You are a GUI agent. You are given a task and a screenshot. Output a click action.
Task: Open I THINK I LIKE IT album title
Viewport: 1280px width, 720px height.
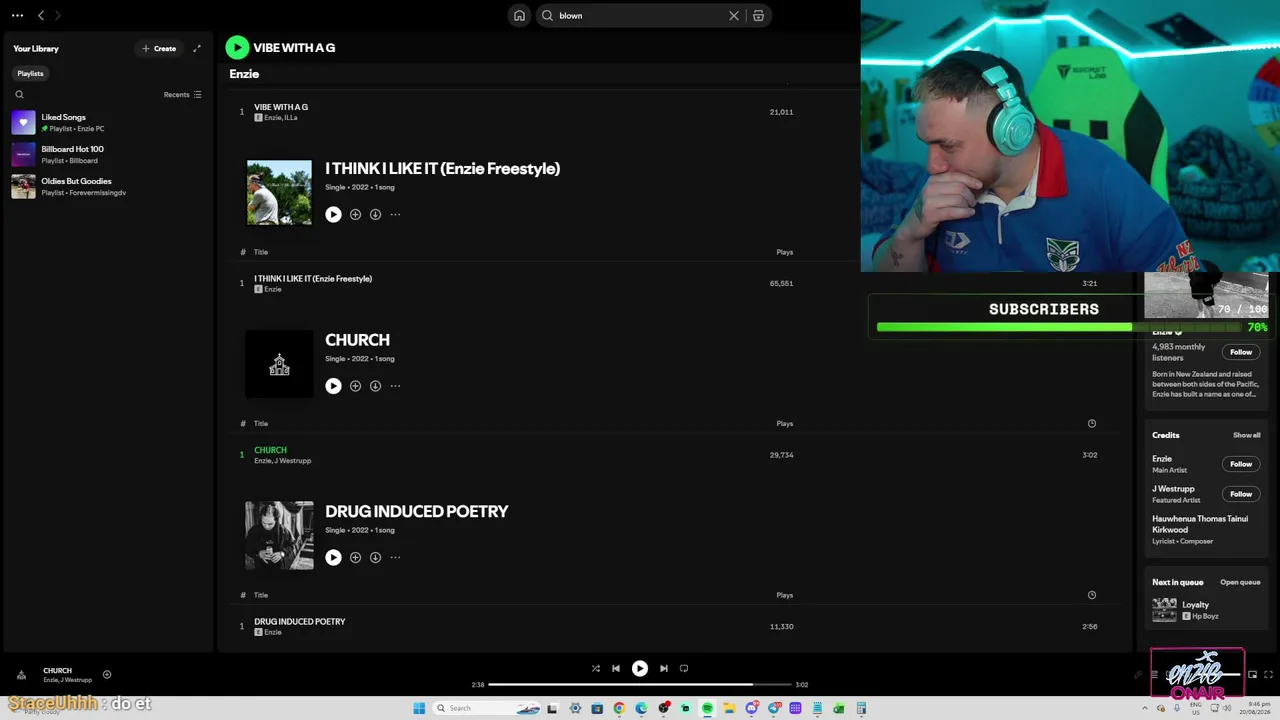point(442,168)
